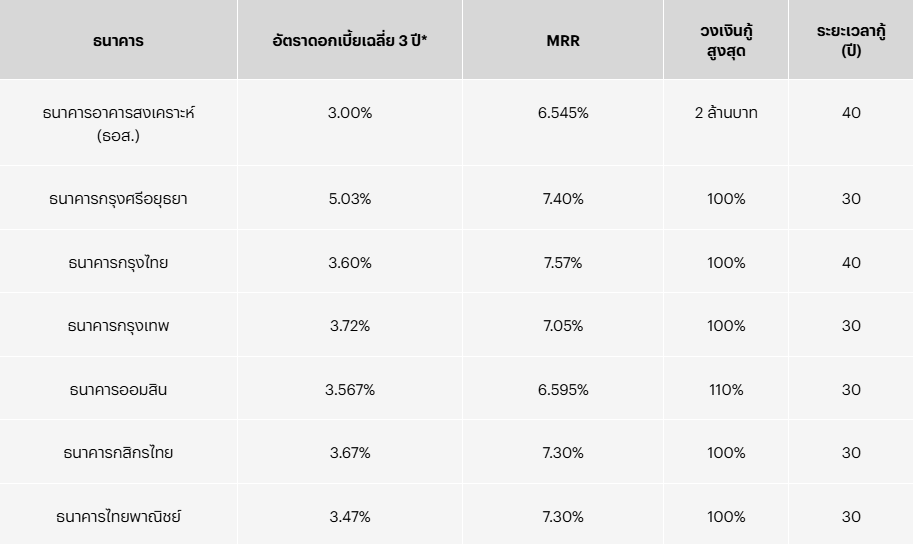Click the ธนาคารกสิกรไทย bank name
Image resolution: width=913 pixels, height=544 pixels.
[118, 453]
